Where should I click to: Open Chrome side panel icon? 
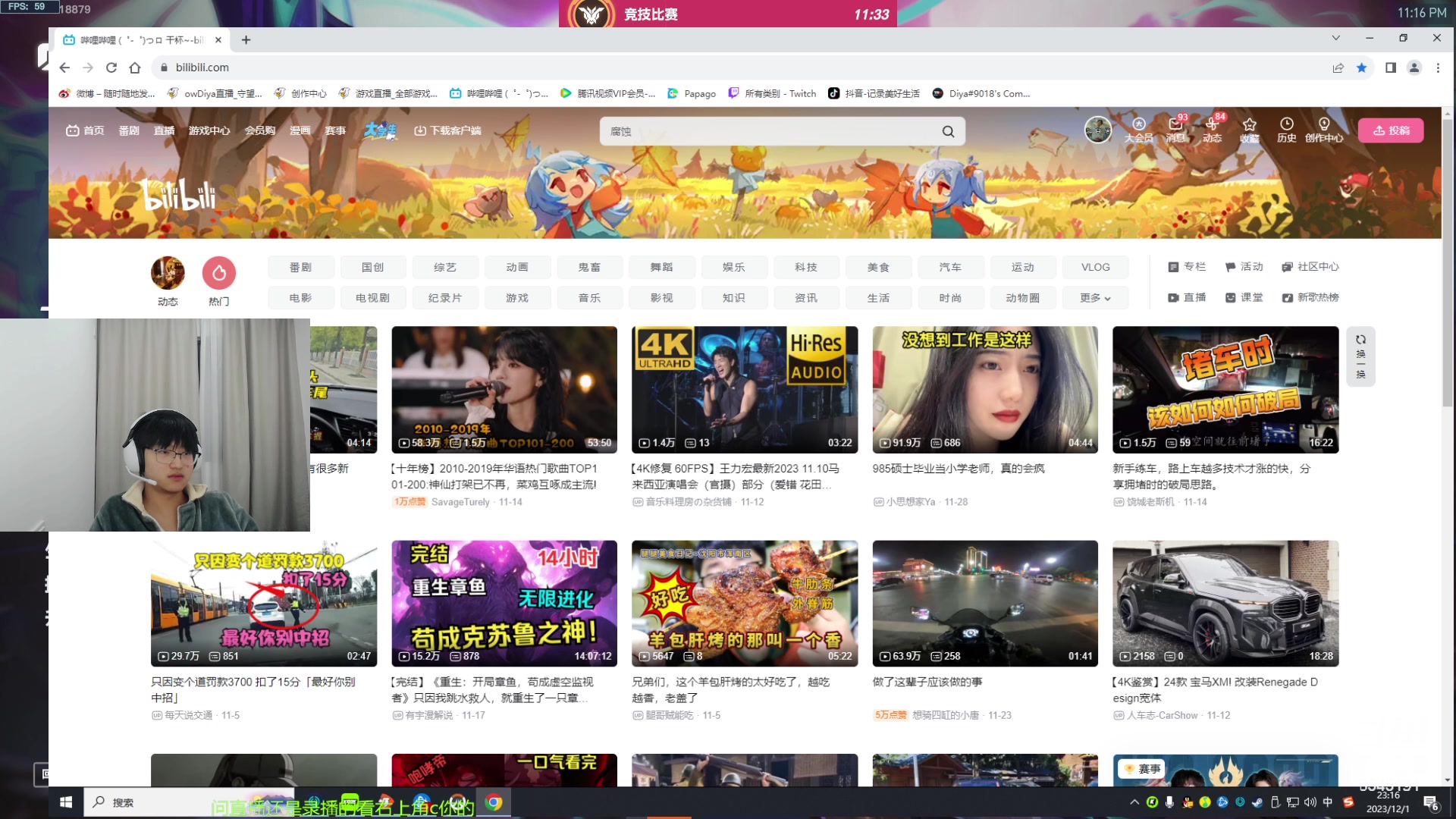tap(1391, 67)
